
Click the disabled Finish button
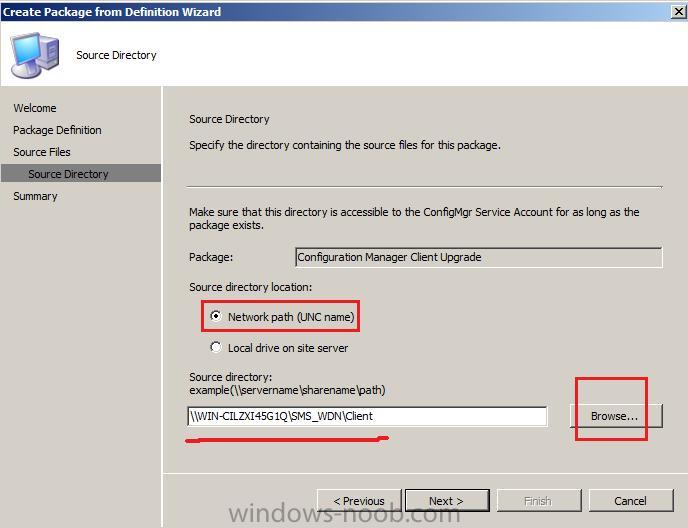click(538, 501)
